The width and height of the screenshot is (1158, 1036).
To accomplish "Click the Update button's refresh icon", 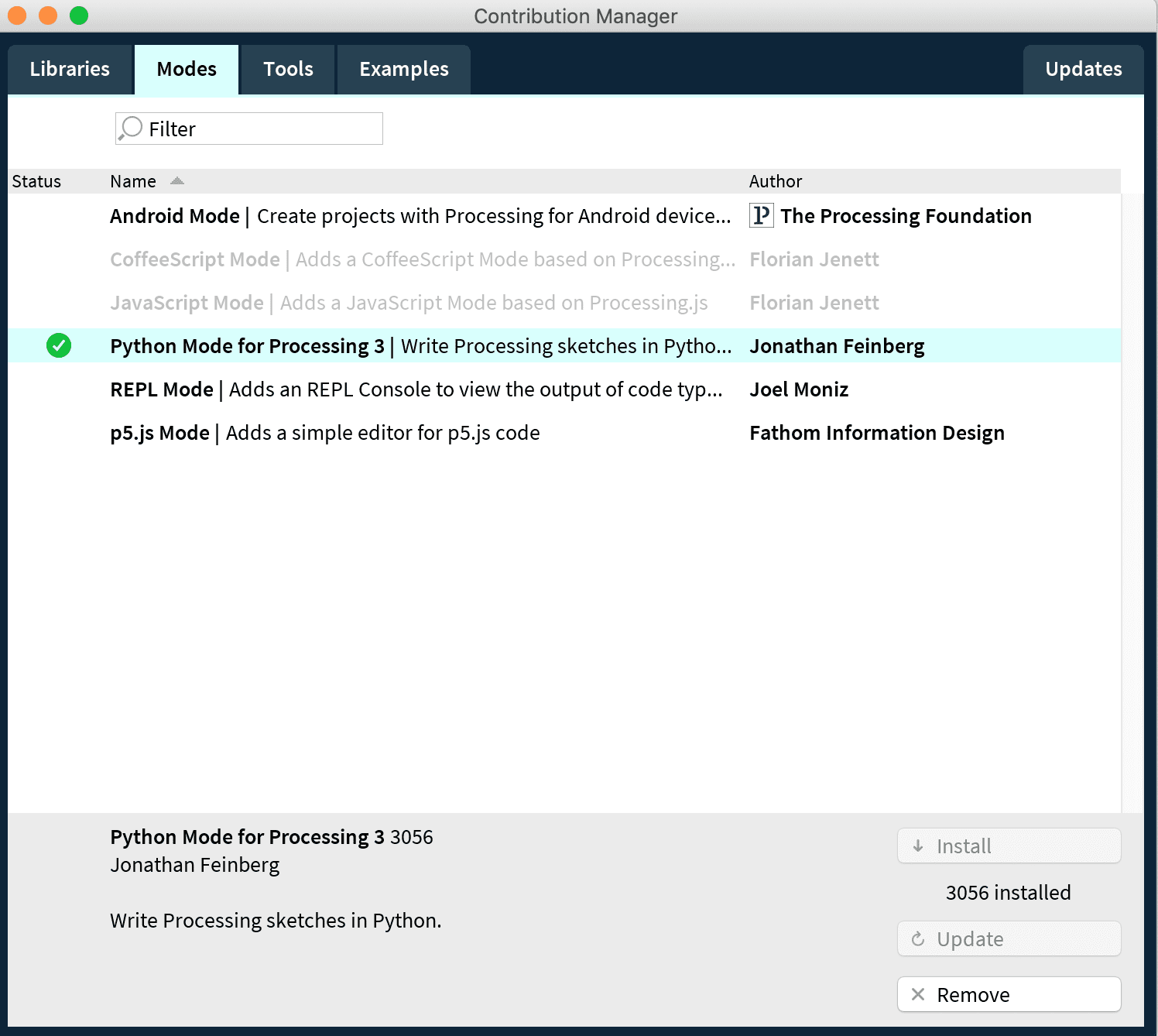I will pos(918,938).
